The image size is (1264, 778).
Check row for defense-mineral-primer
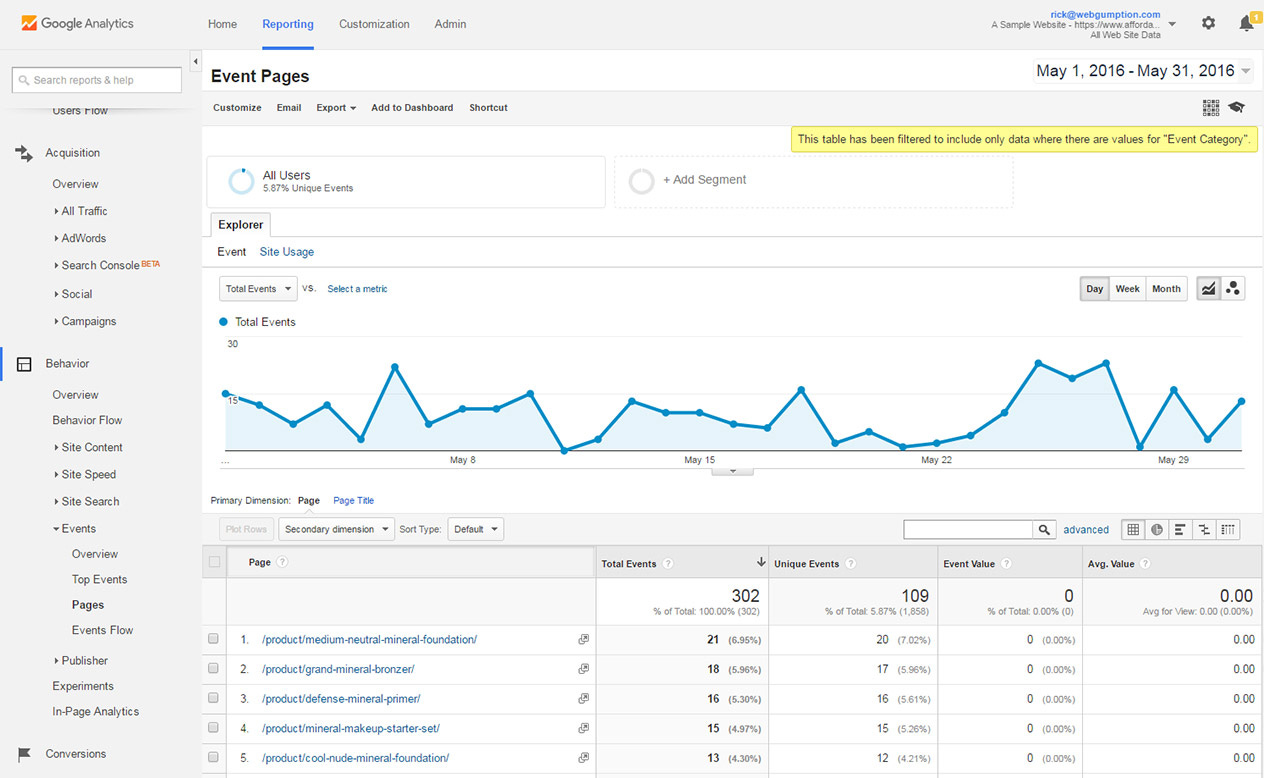click(x=213, y=698)
